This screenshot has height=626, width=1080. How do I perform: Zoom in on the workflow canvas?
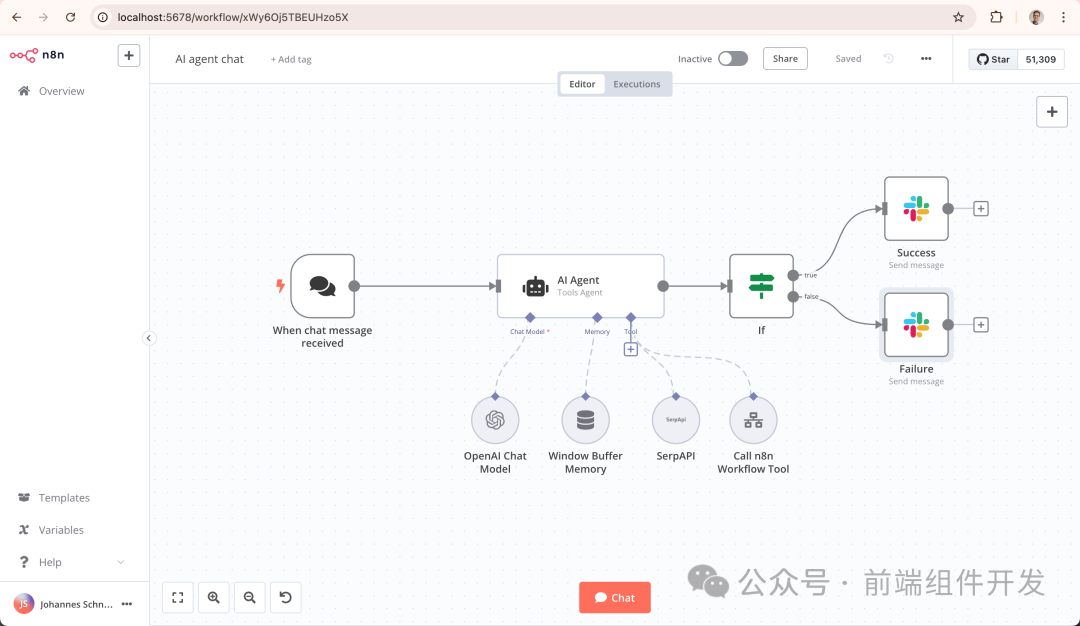pos(213,597)
